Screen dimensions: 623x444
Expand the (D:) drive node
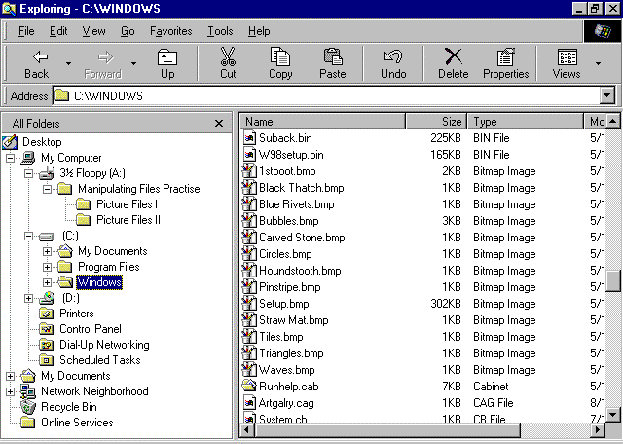tap(28, 298)
